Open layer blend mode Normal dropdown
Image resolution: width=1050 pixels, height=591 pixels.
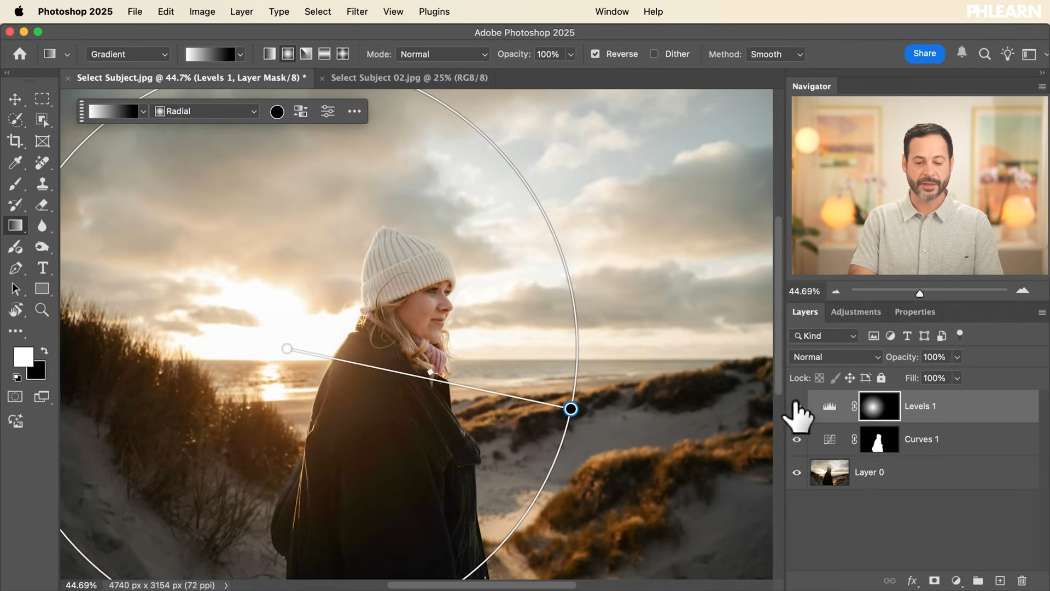pyautogui.click(x=836, y=357)
